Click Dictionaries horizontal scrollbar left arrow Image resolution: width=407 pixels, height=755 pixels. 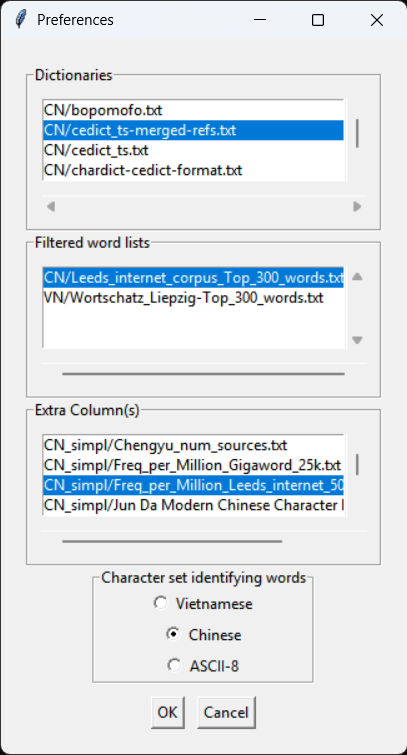pyautogui.click(x=51, y=207)
